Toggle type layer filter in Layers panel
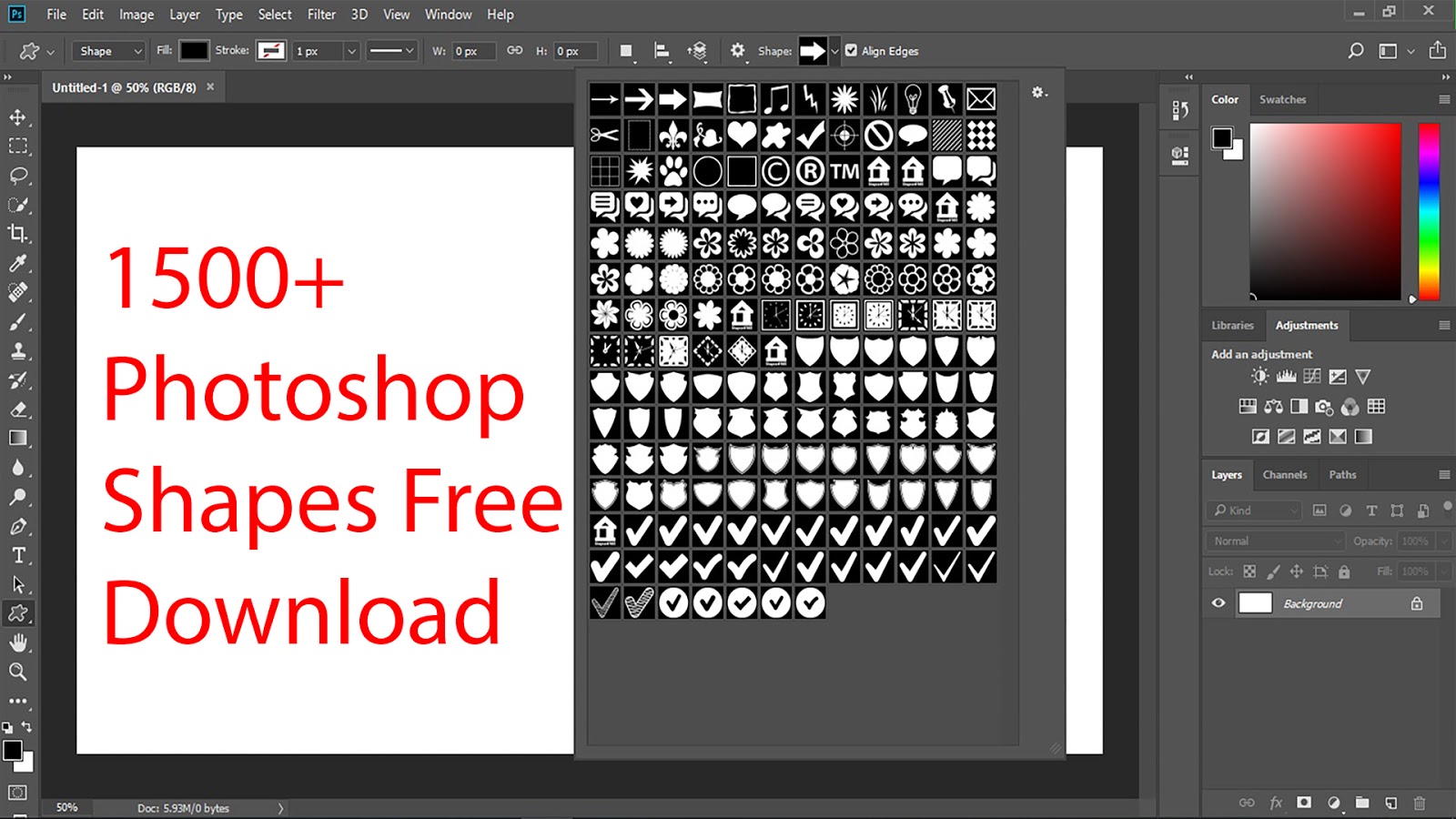The height and width of the screenshot is (819, 1456). (1371, 511)
